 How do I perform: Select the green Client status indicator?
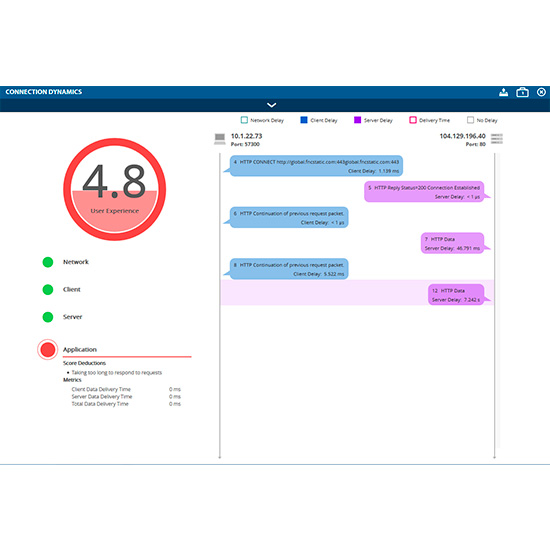tap(48, 289)
